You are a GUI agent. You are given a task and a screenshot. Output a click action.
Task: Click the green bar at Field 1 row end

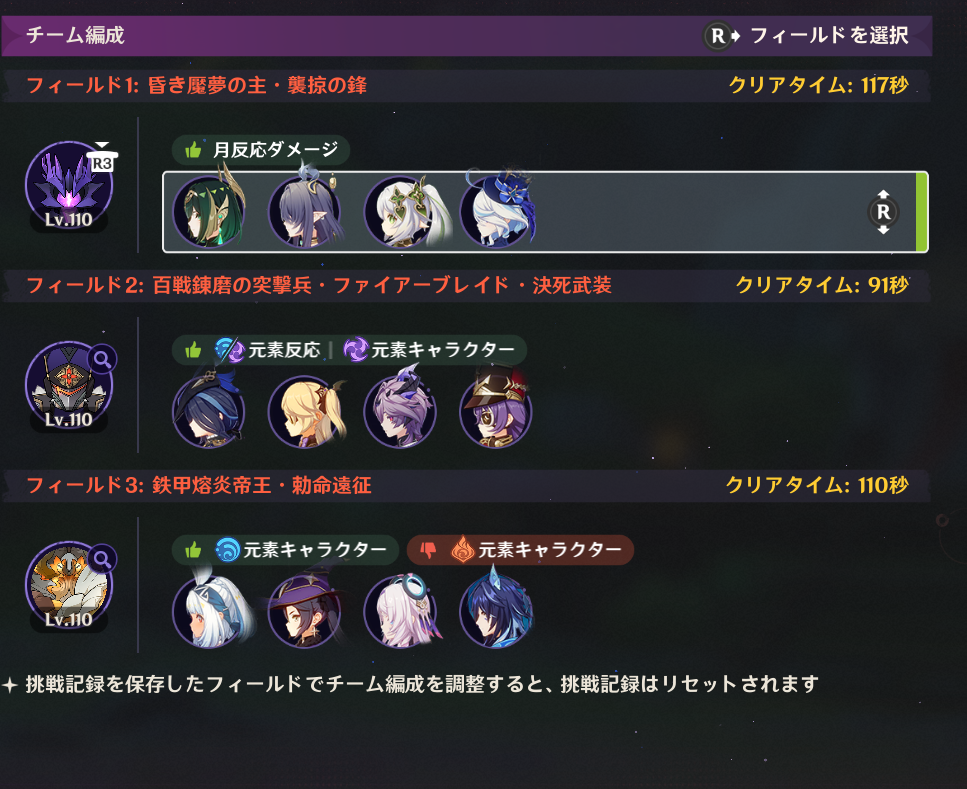click(921, 212)
